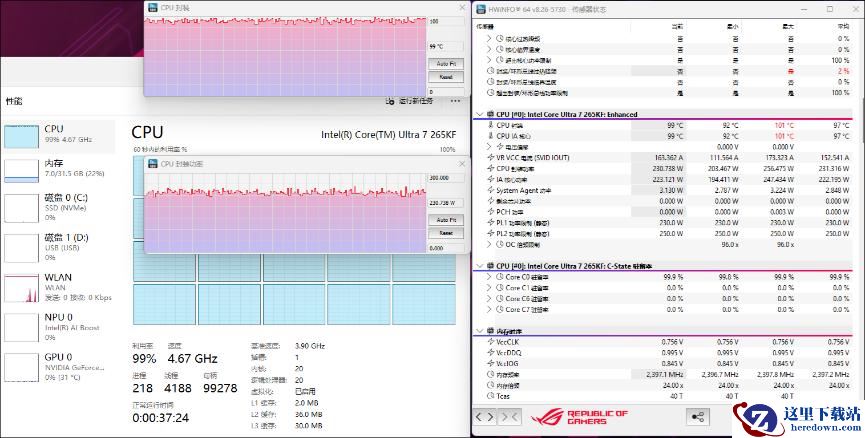Click Auto Fit in the CPU power graph
Screen dimensions: 865x438
tap(445, 219)
